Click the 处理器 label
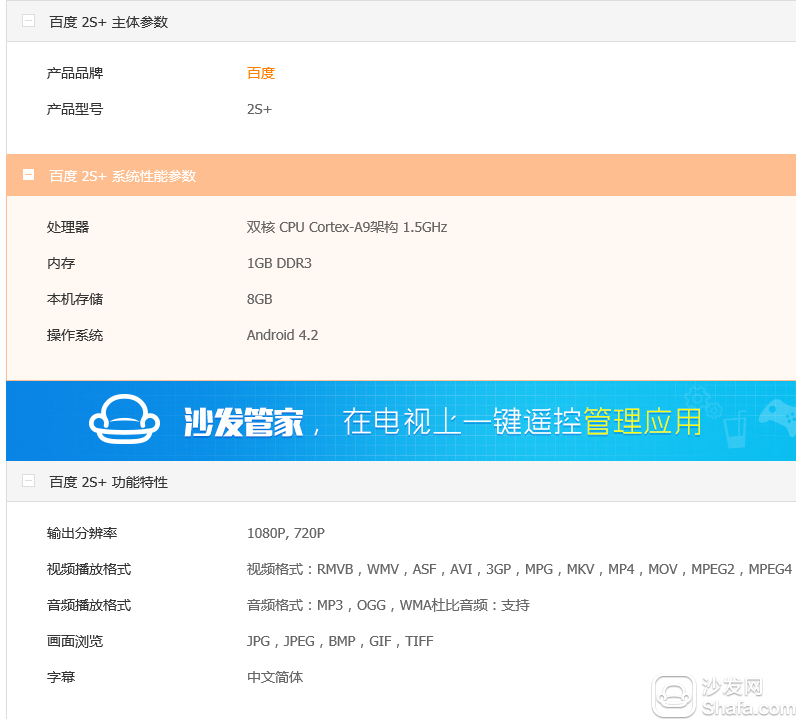796x719 pixels. [x=68, y=227]
